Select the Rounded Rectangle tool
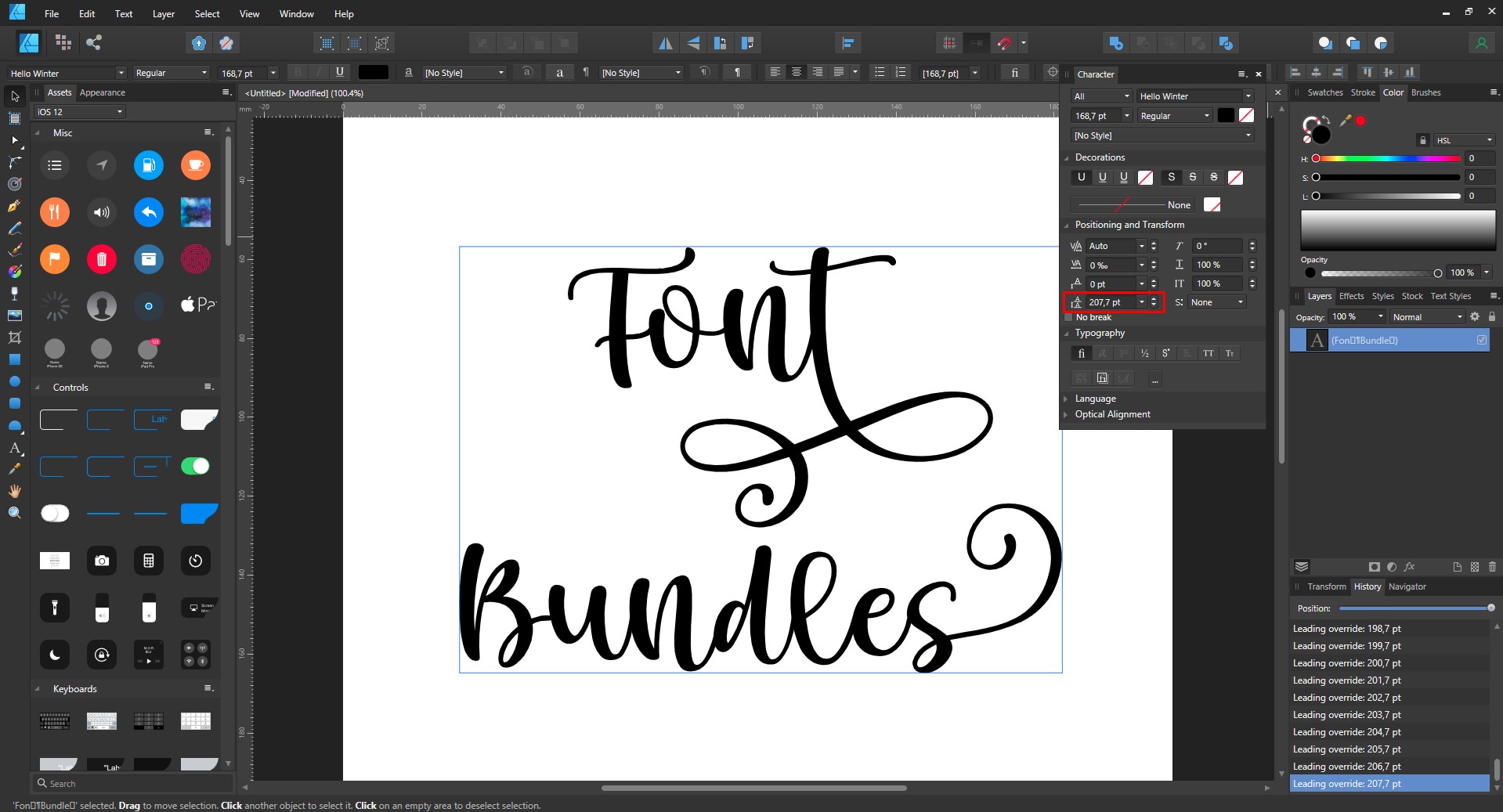Viewport: 1503px width, 812px height. [x=15, y=403]
